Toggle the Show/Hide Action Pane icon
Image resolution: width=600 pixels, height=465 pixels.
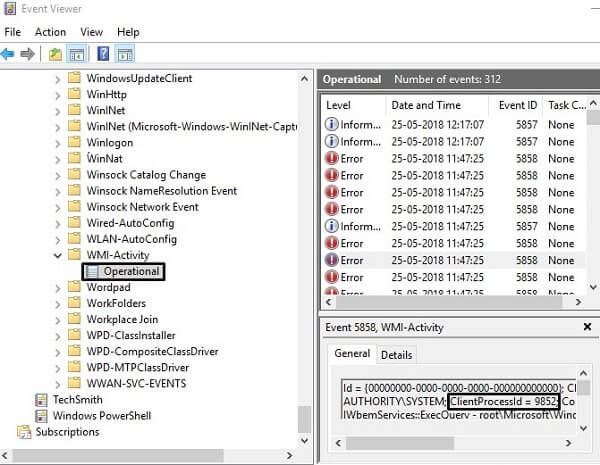[125, 54]
